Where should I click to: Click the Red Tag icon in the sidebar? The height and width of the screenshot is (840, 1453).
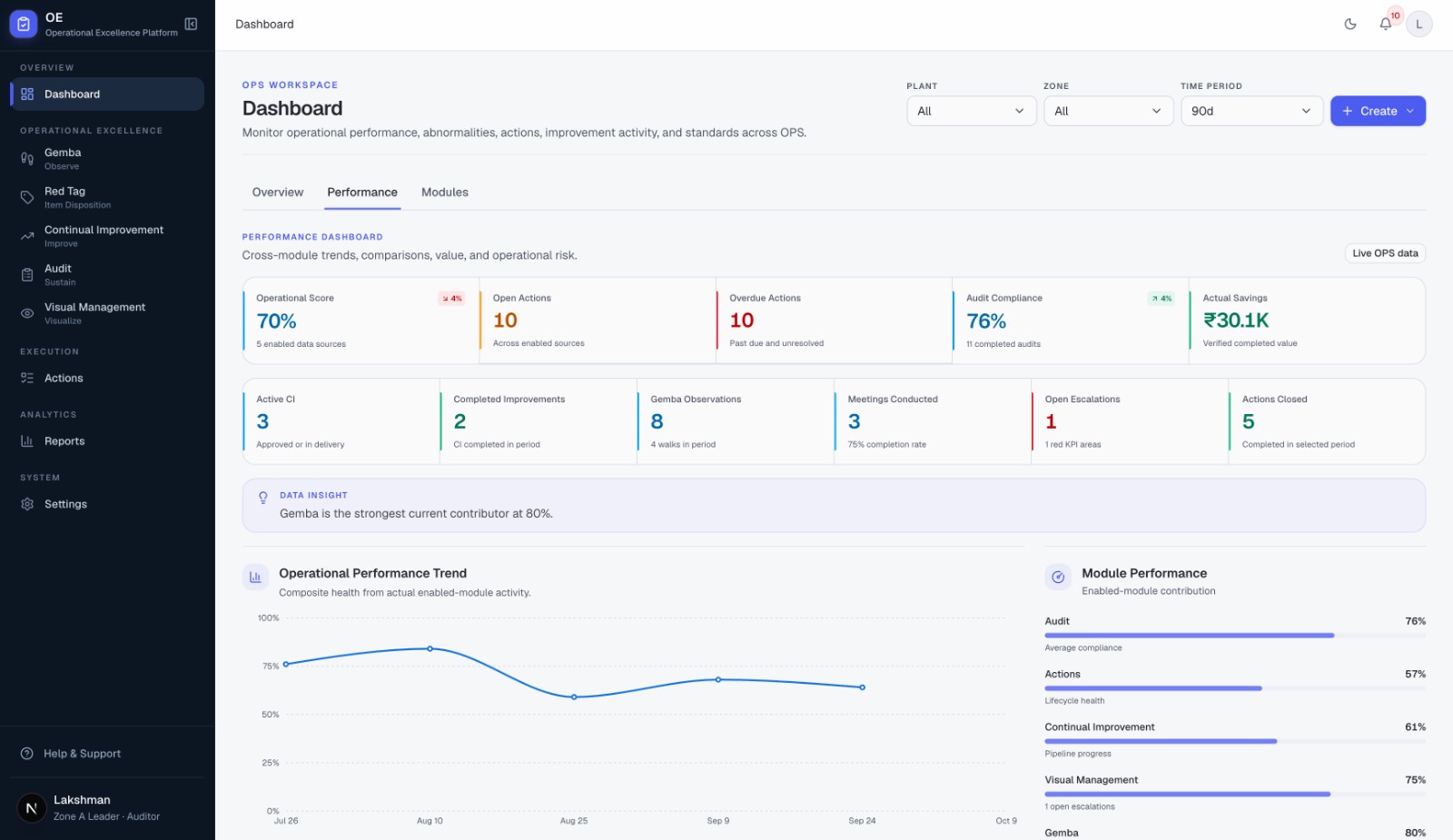(27, 197)
